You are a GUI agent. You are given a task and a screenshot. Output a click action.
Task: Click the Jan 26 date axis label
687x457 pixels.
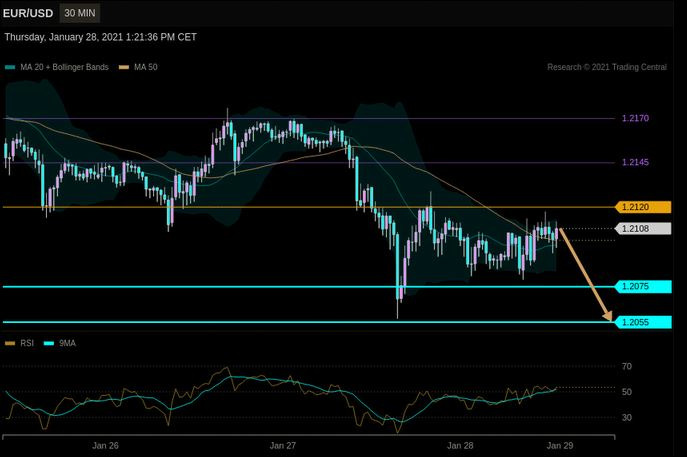coord(105,446)
